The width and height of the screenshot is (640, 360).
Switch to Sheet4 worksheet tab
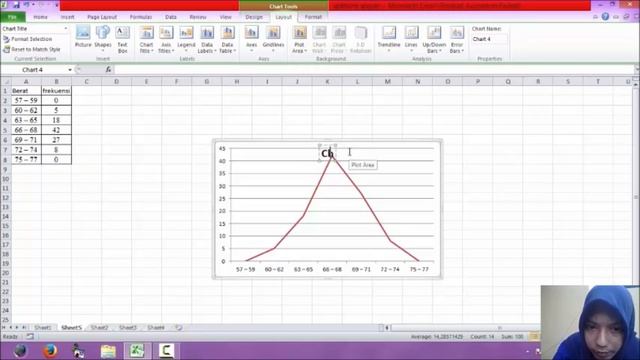[156, 327]
